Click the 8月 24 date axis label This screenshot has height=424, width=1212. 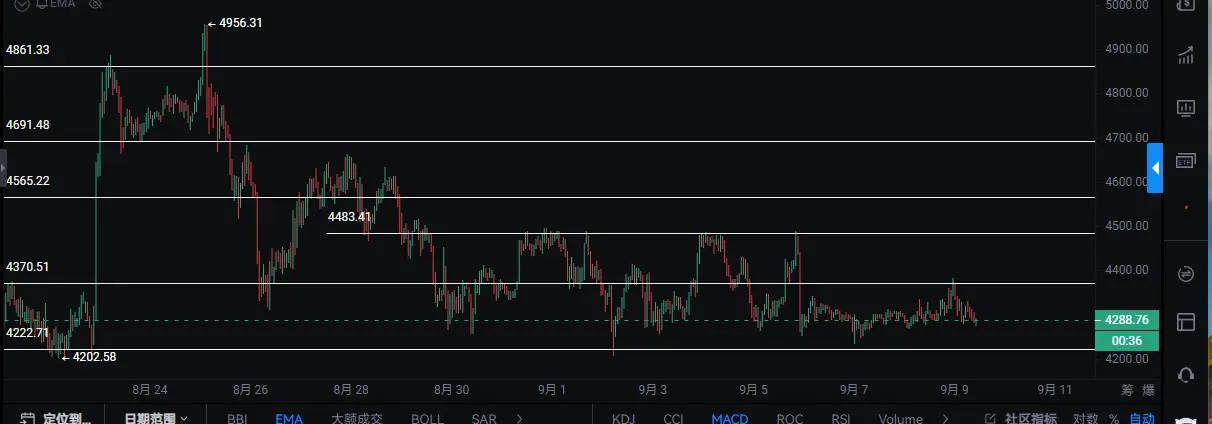point(149,390)
